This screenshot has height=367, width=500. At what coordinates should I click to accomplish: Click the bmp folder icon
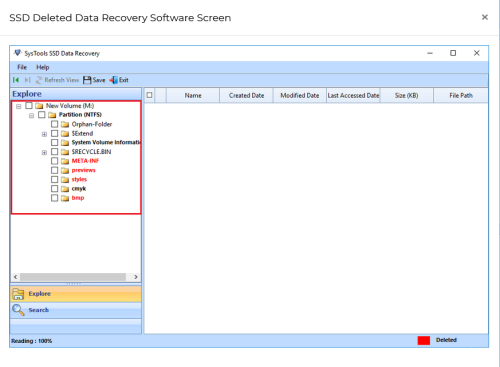(65, 198)
